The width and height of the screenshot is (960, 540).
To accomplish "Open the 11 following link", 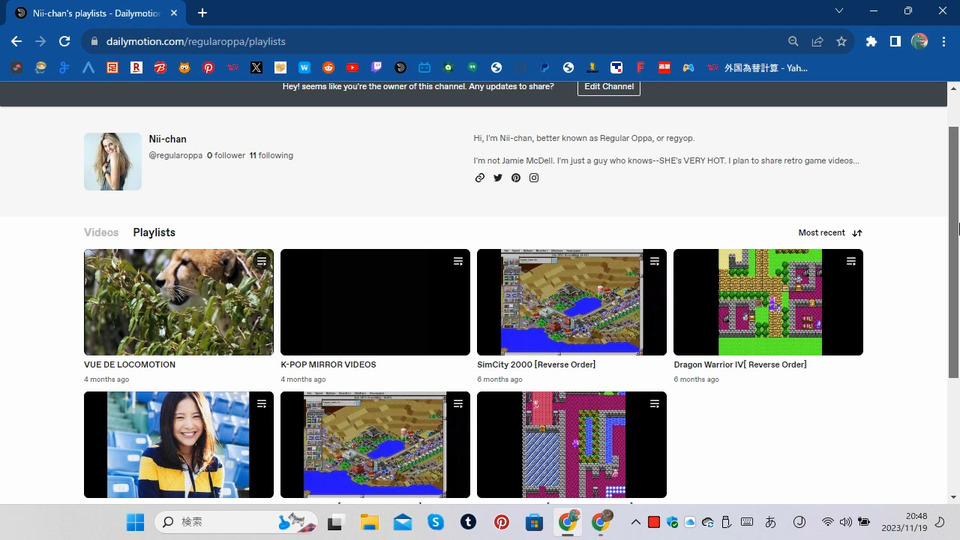I will point(271,156).
